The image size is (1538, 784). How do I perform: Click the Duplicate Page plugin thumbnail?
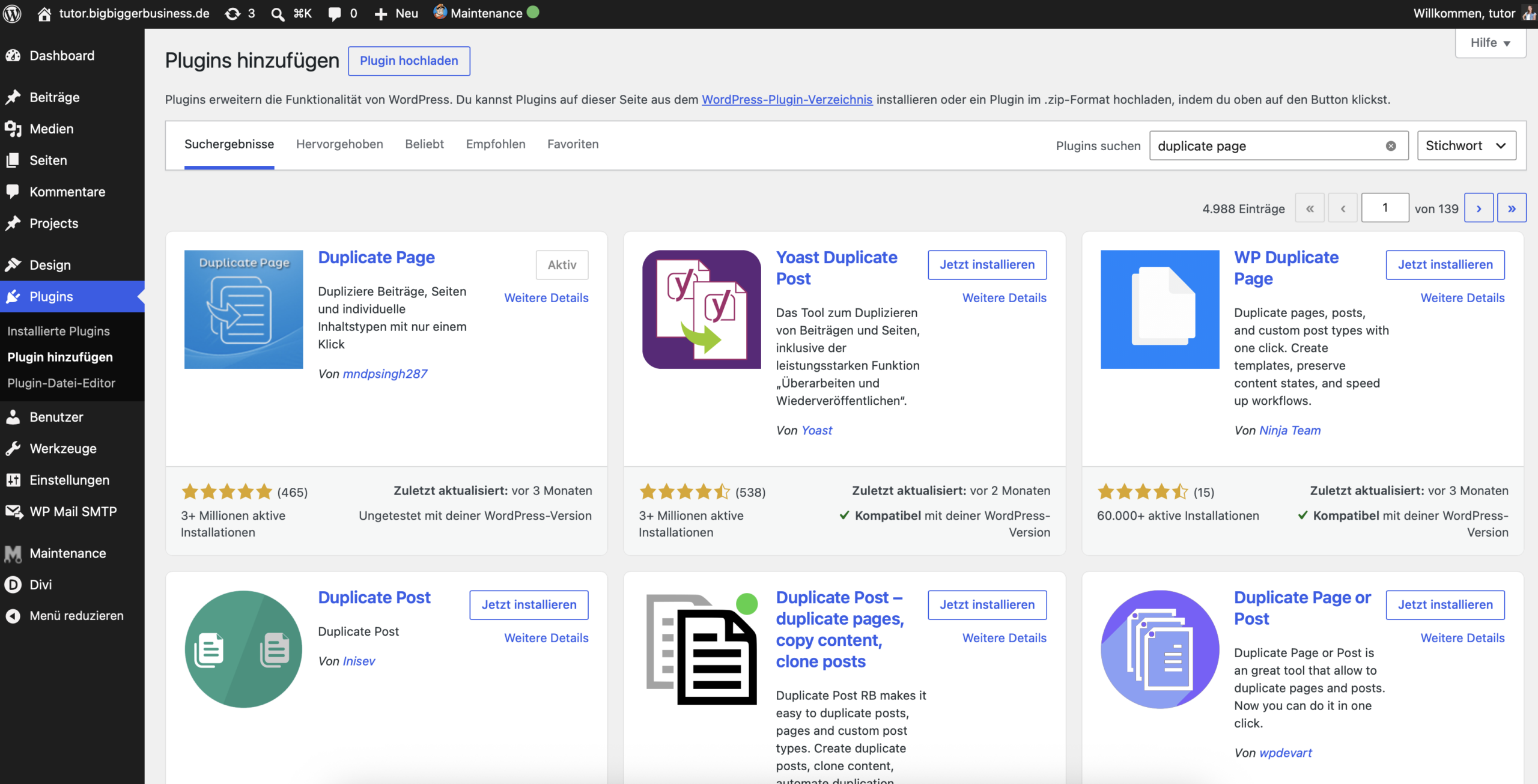tap(243, 309)
